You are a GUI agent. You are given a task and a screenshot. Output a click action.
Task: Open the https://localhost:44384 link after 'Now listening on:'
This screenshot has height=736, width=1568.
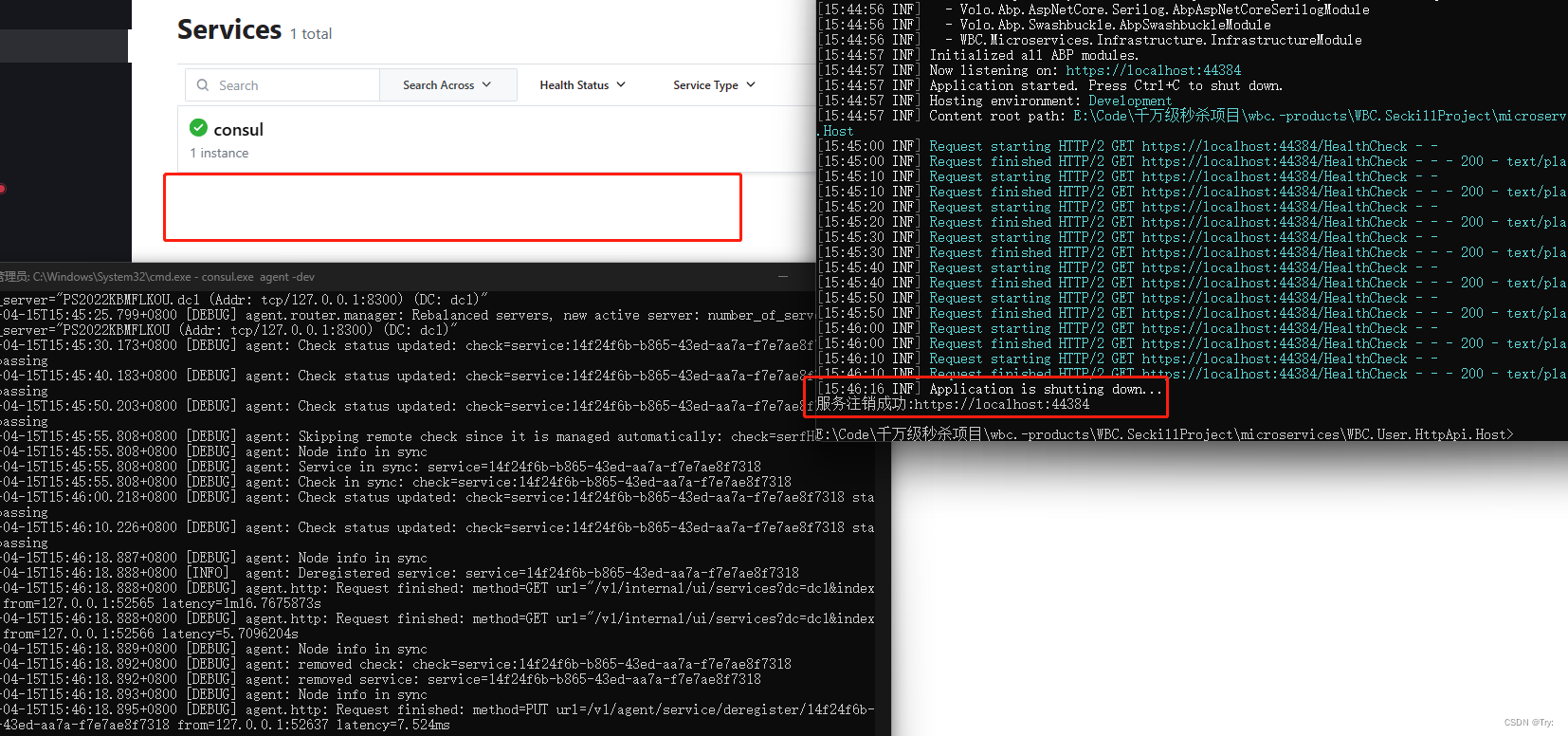pyautogui.click(x=1153, y=70)
